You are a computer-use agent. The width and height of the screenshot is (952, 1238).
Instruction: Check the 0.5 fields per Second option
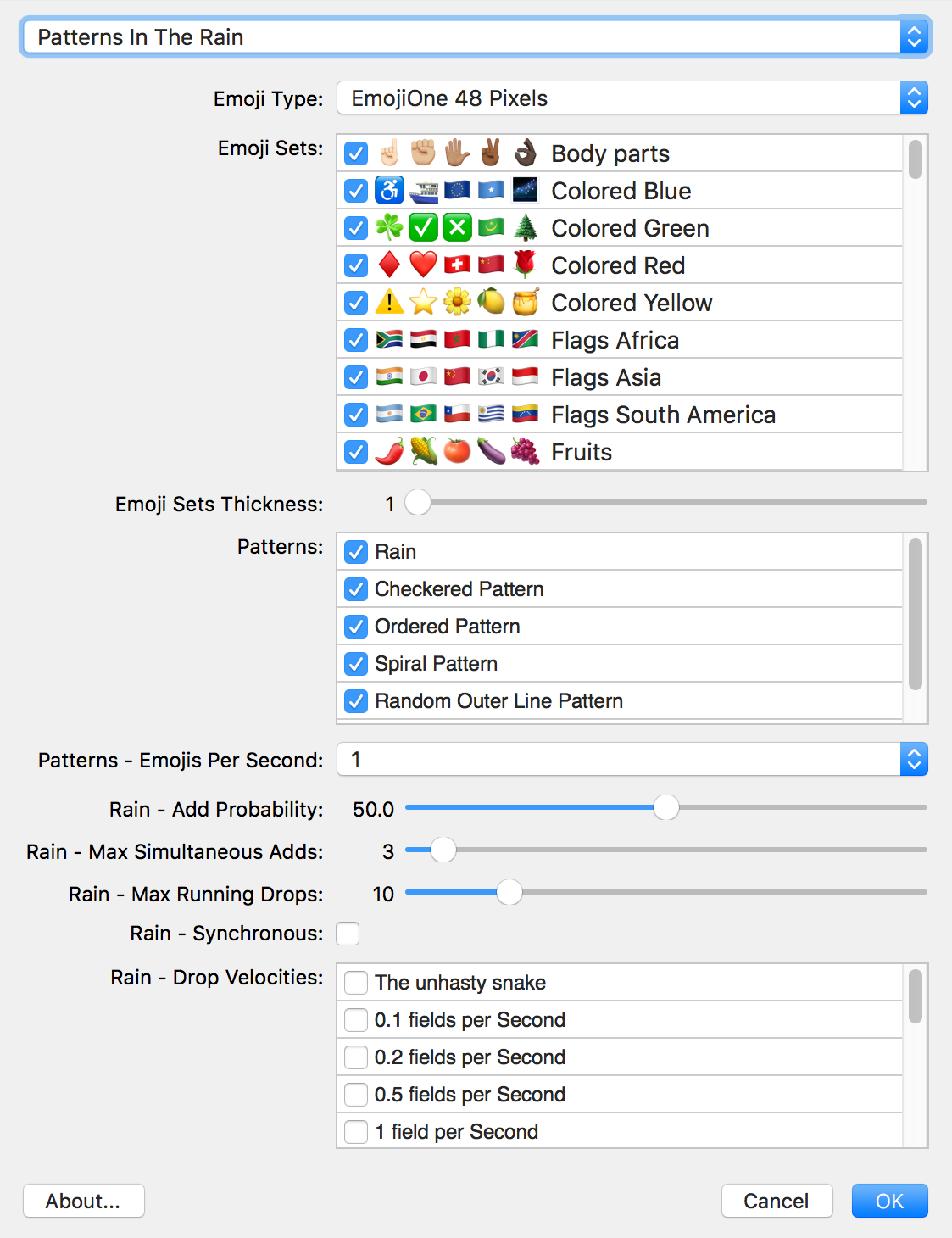[x=356, y=1095]
